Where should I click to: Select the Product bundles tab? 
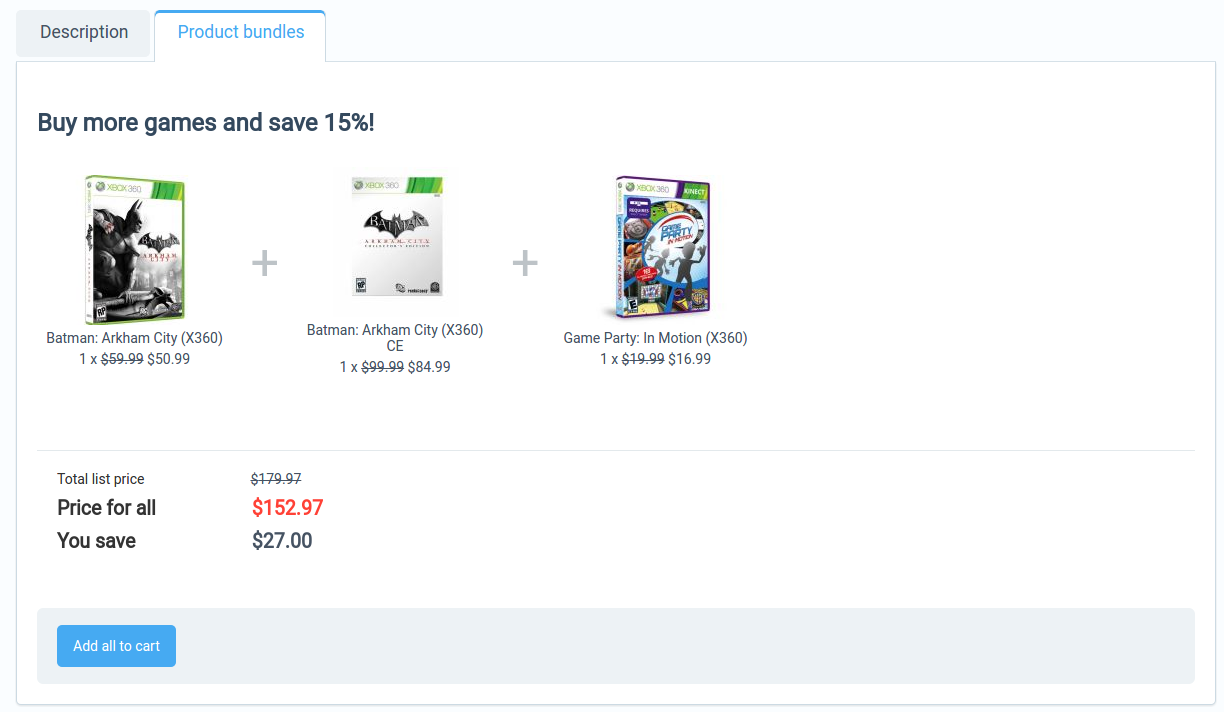point(241,33)
